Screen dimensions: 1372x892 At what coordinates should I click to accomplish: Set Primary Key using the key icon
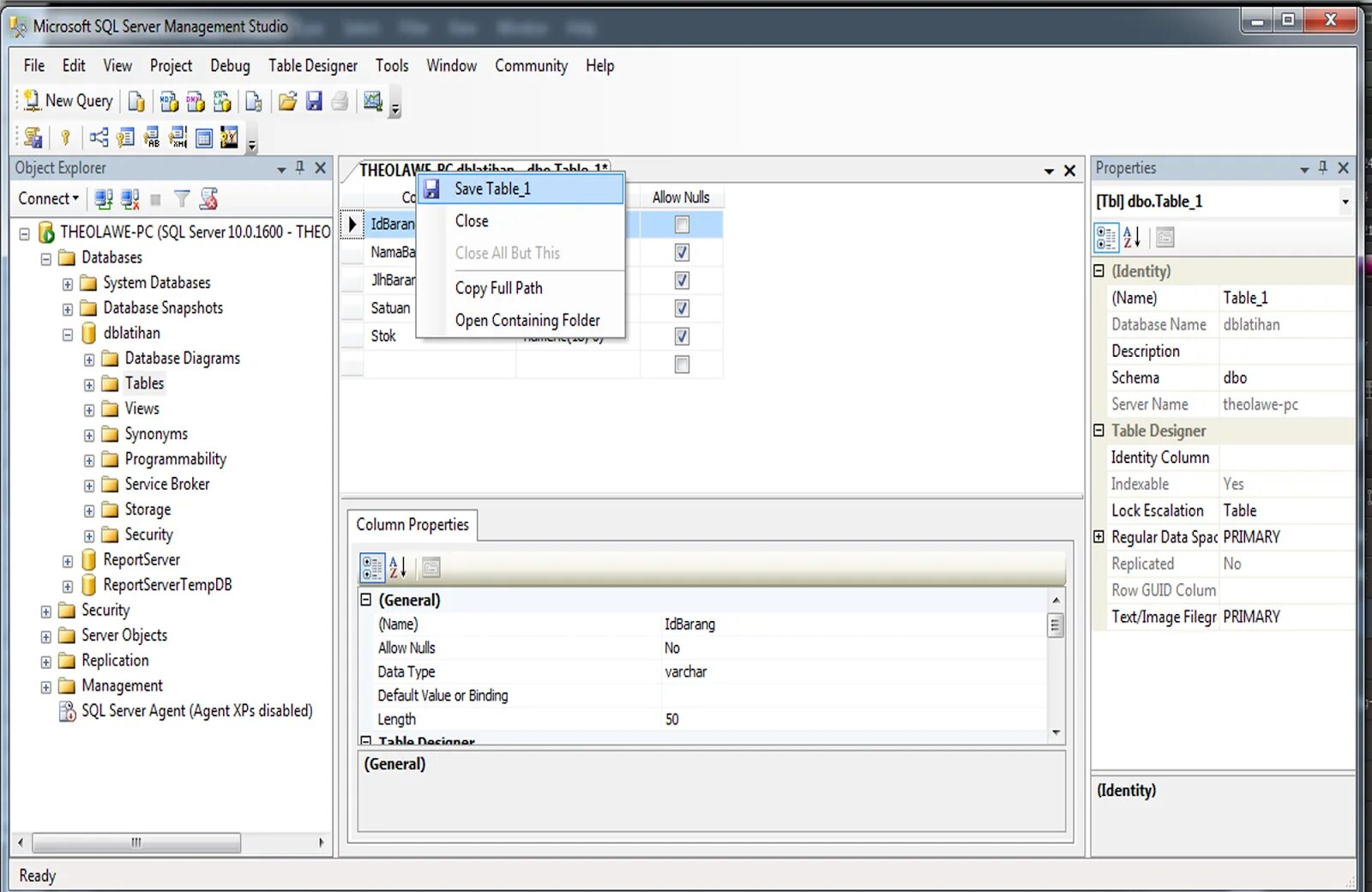65,137
